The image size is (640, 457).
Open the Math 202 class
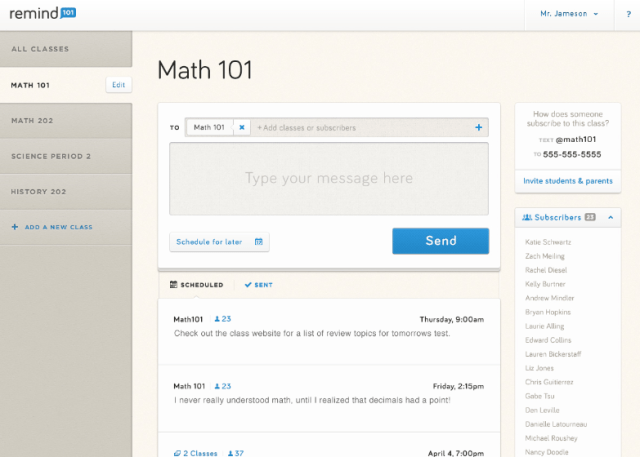point(66,120)
